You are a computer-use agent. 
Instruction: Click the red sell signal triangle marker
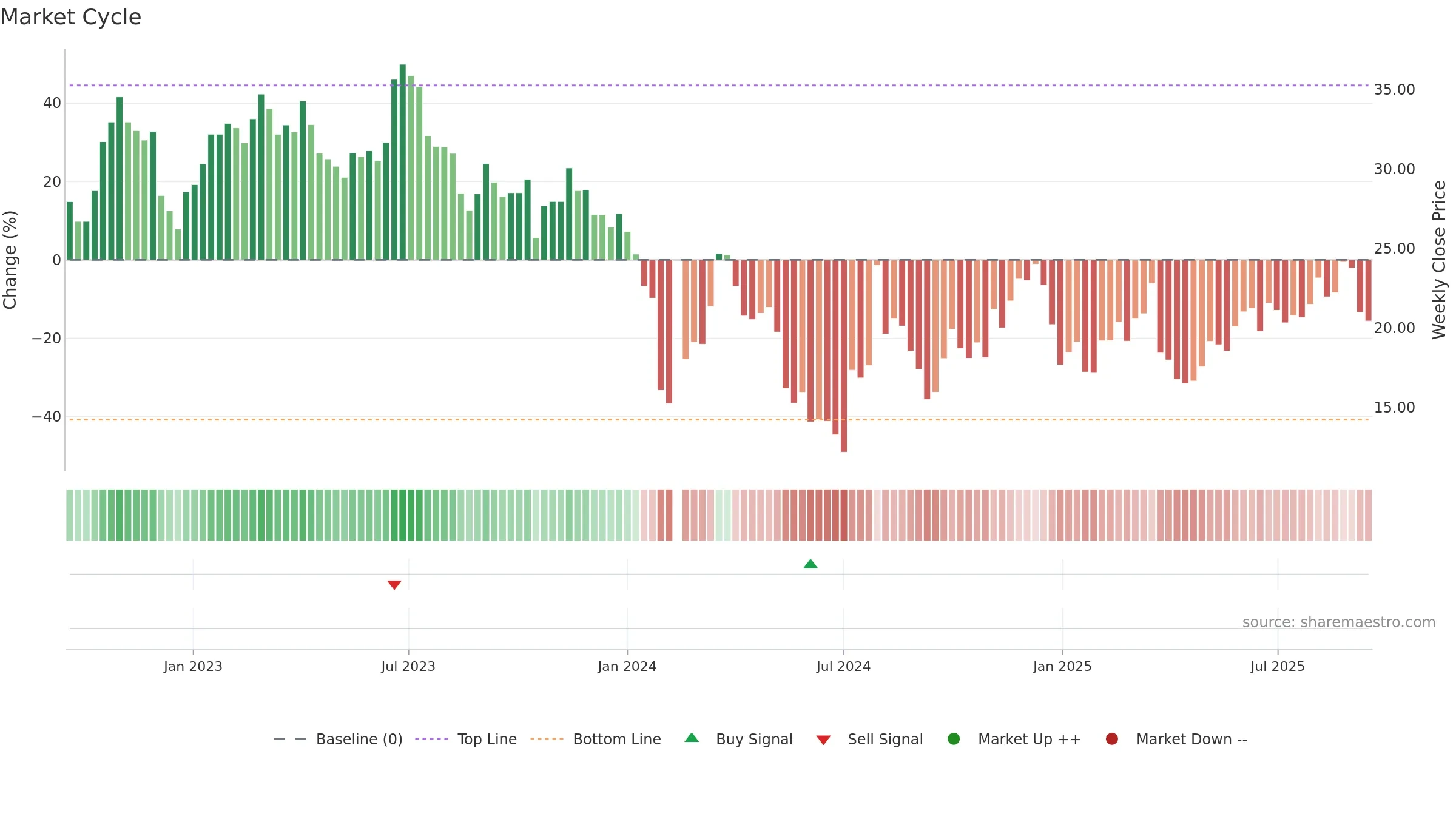pyautogui.click(x=394, y=585)
